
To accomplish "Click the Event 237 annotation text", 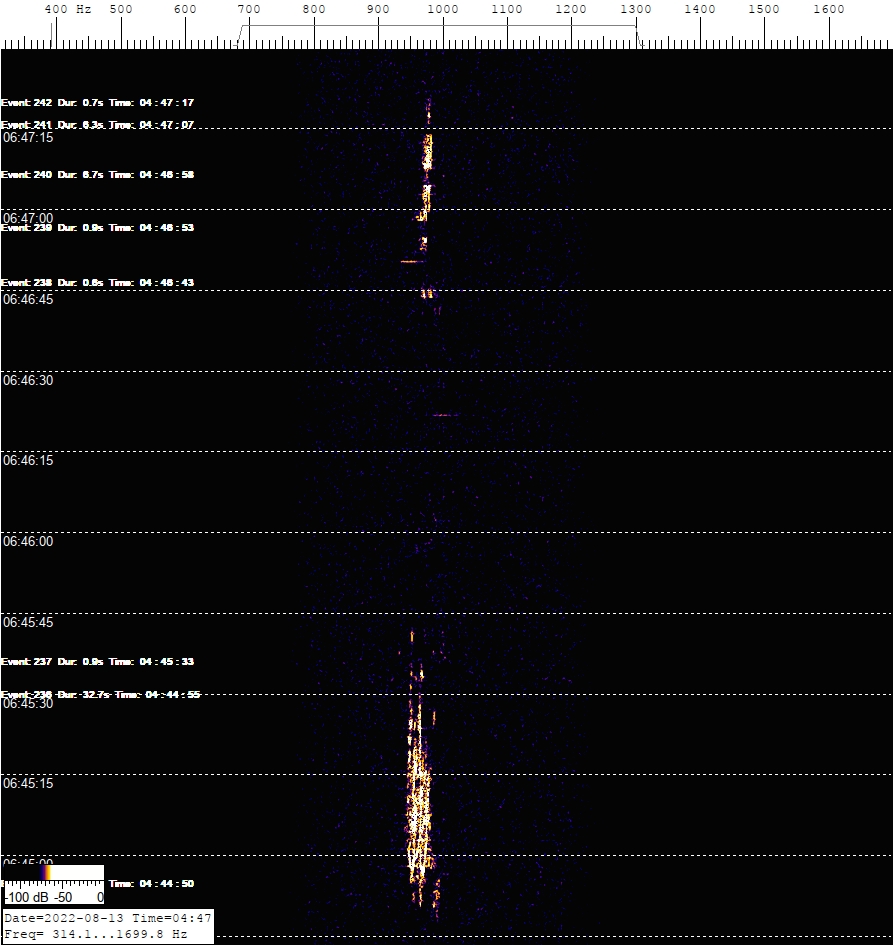I will 98,661.
